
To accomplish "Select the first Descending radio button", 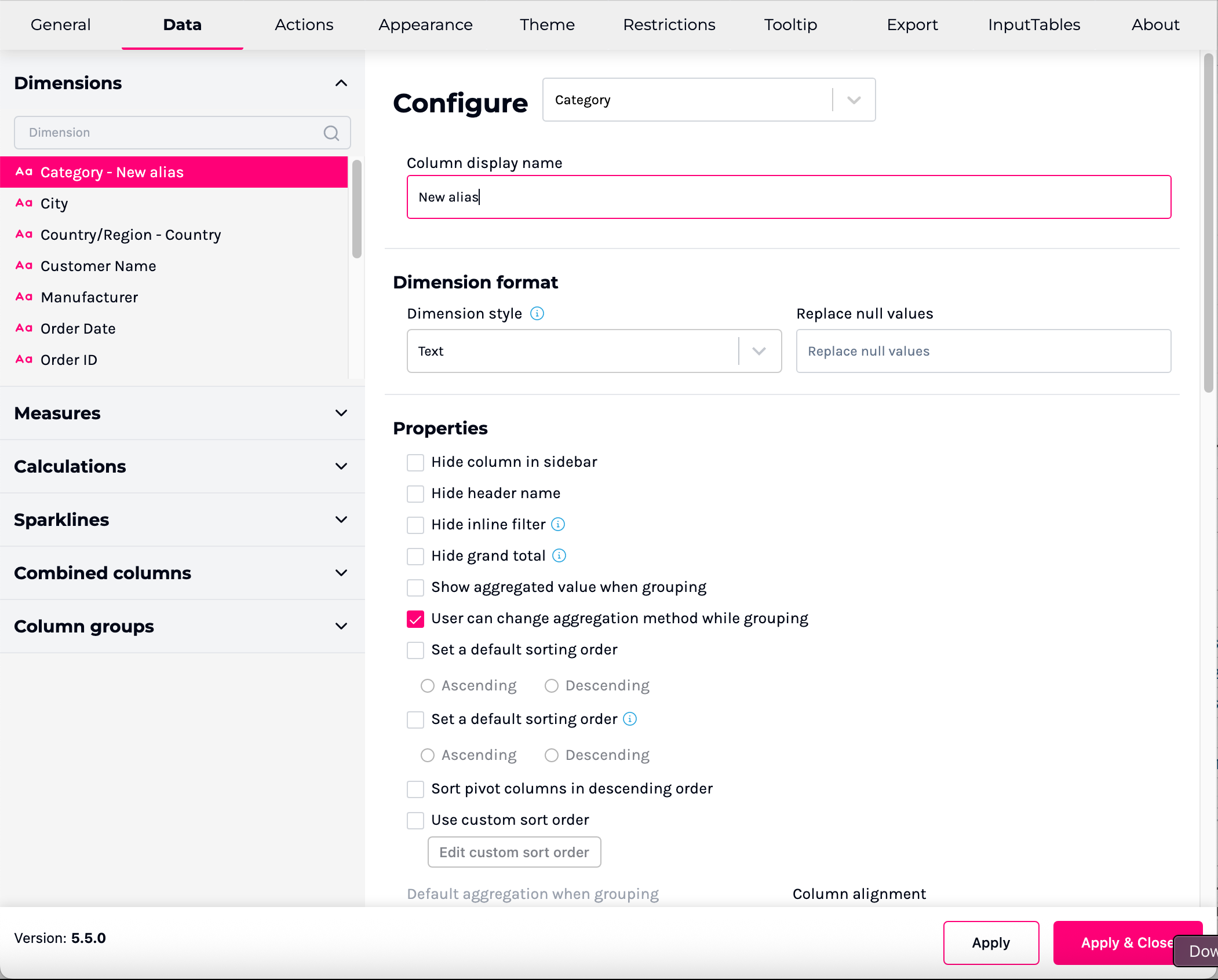I will [552, 686].
